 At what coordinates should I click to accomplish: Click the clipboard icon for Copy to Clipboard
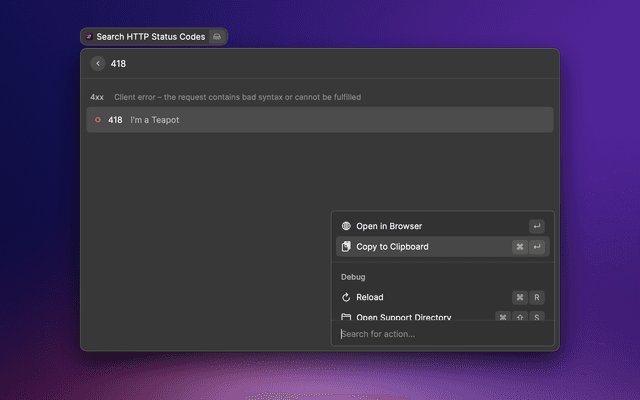[x=346, y=247]
